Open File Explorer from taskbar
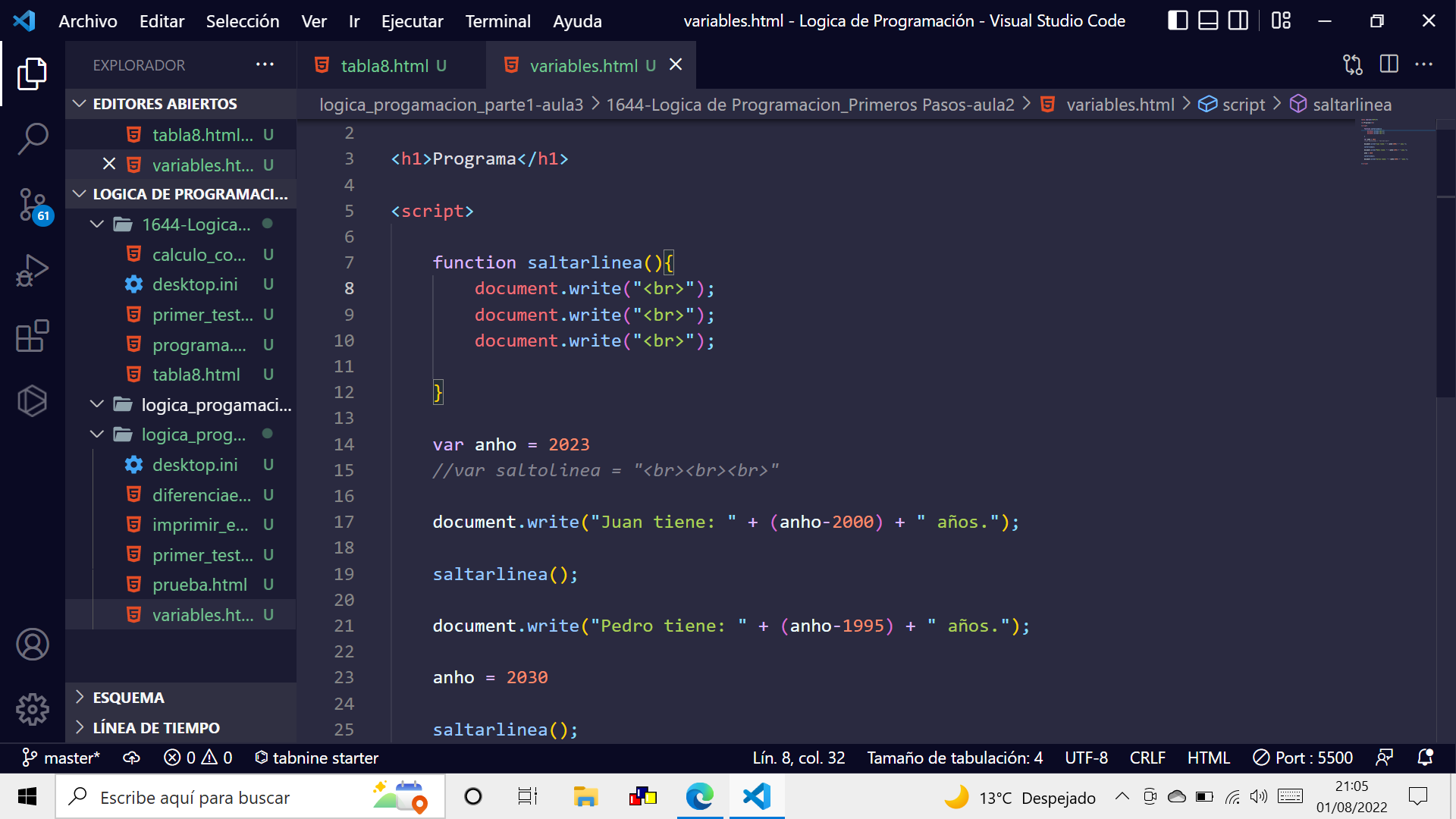 [x=585, y=796]
